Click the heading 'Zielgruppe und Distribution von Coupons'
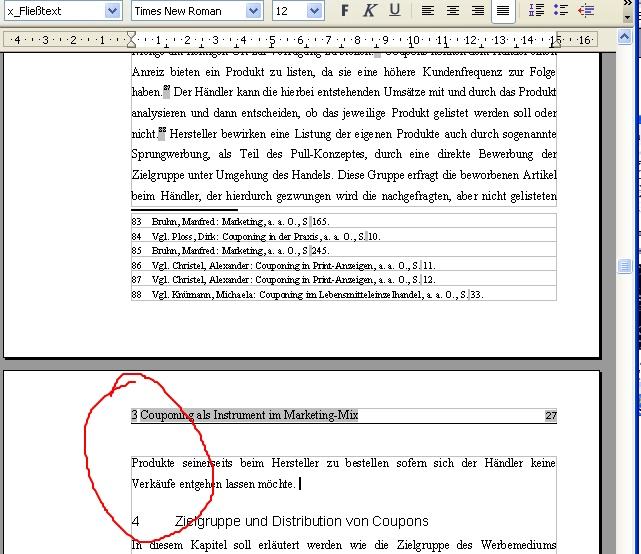This screenshot has height=554, width=641. 301,521
